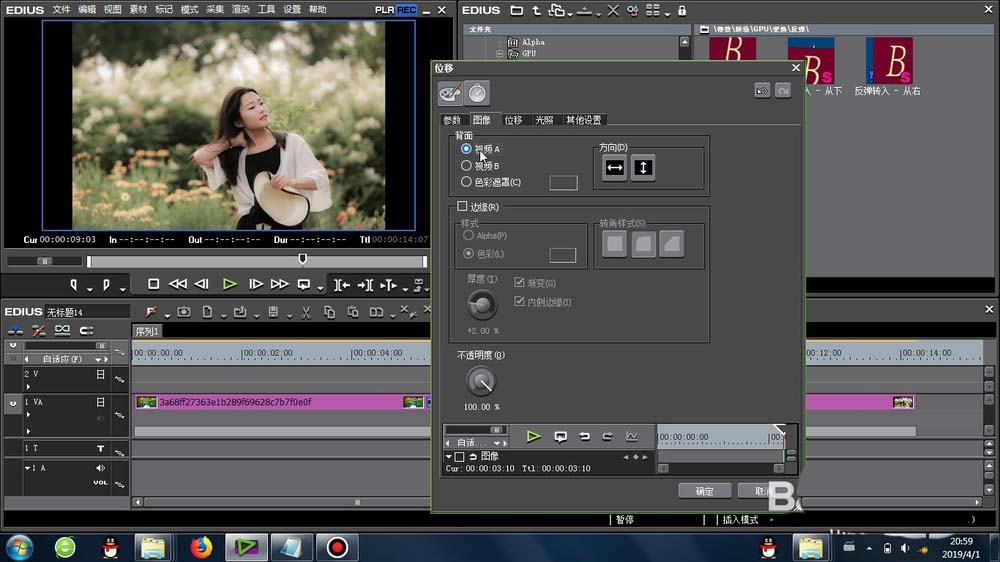Enable the 边缘(R) checkbox
The width and height of the screenshot is (1000, 562).
(x=462, y=206)
